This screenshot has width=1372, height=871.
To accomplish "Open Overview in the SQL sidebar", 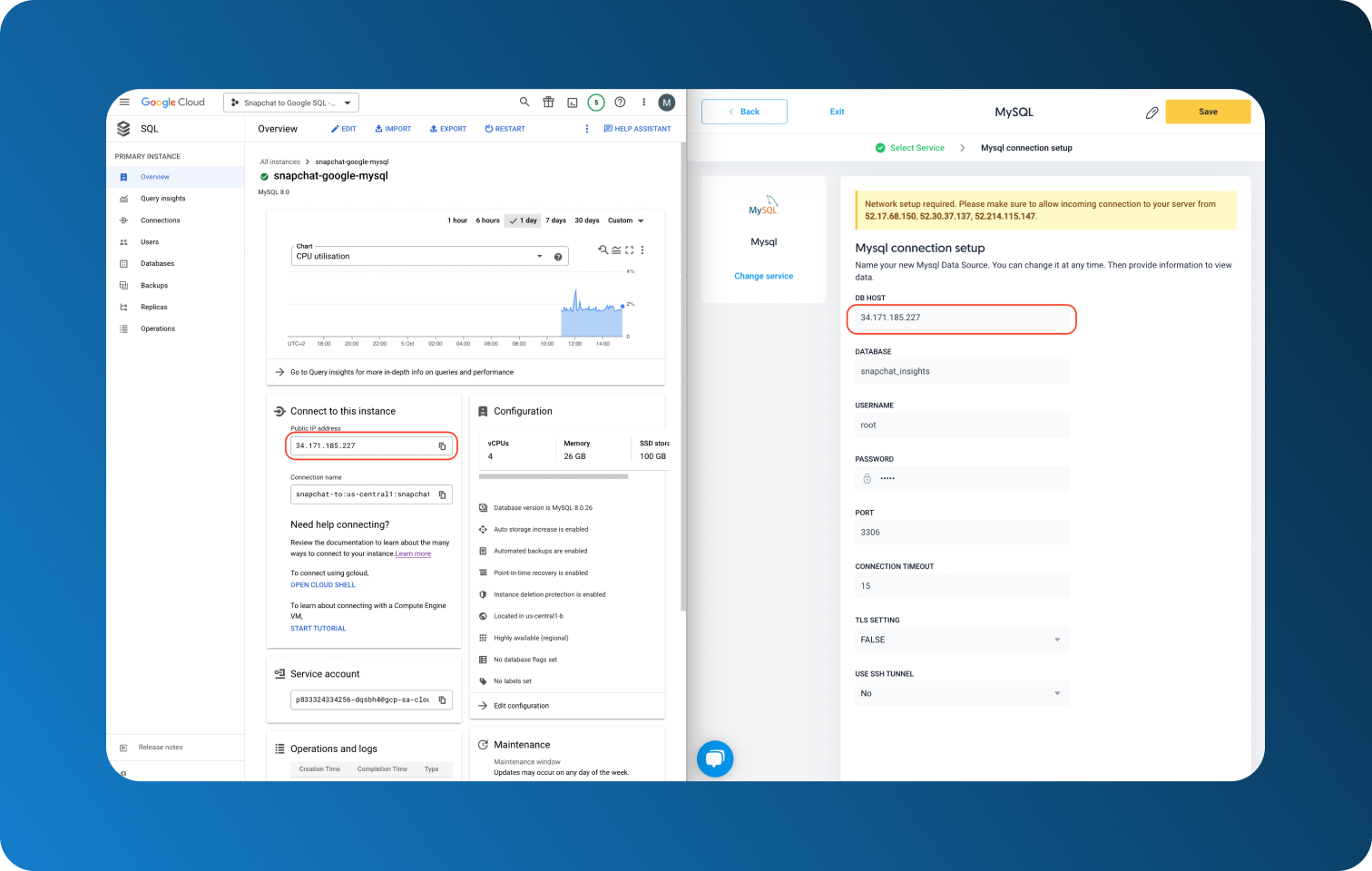I will pyautogui.click(x=175, y=177).
